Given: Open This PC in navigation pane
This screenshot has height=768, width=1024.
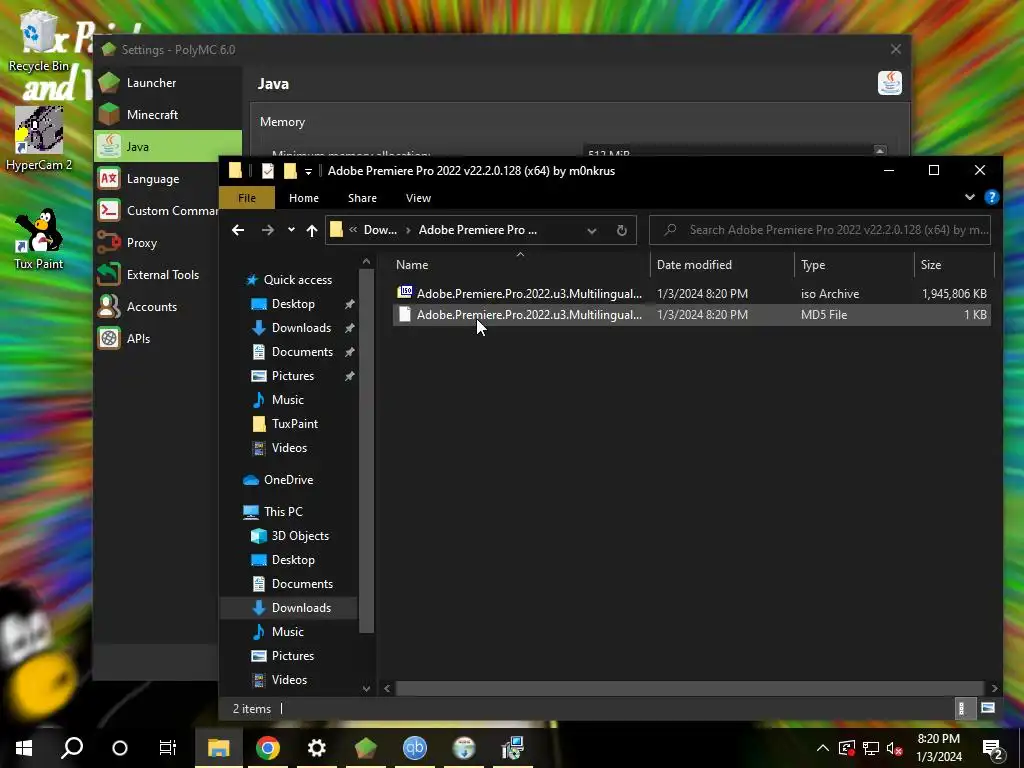Looking at the screenshot, I should pos(283,511).
